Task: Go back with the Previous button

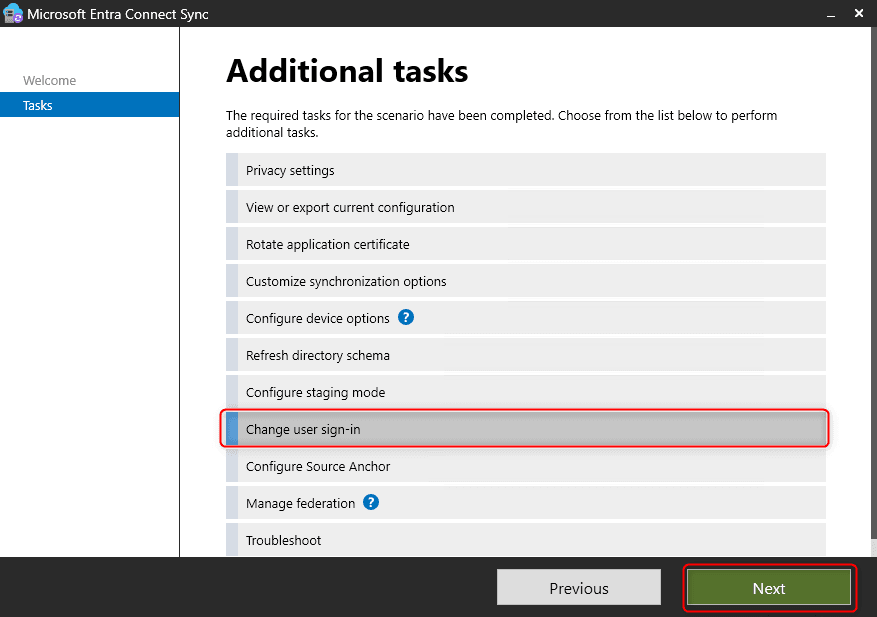Action: tap(578, 588)
